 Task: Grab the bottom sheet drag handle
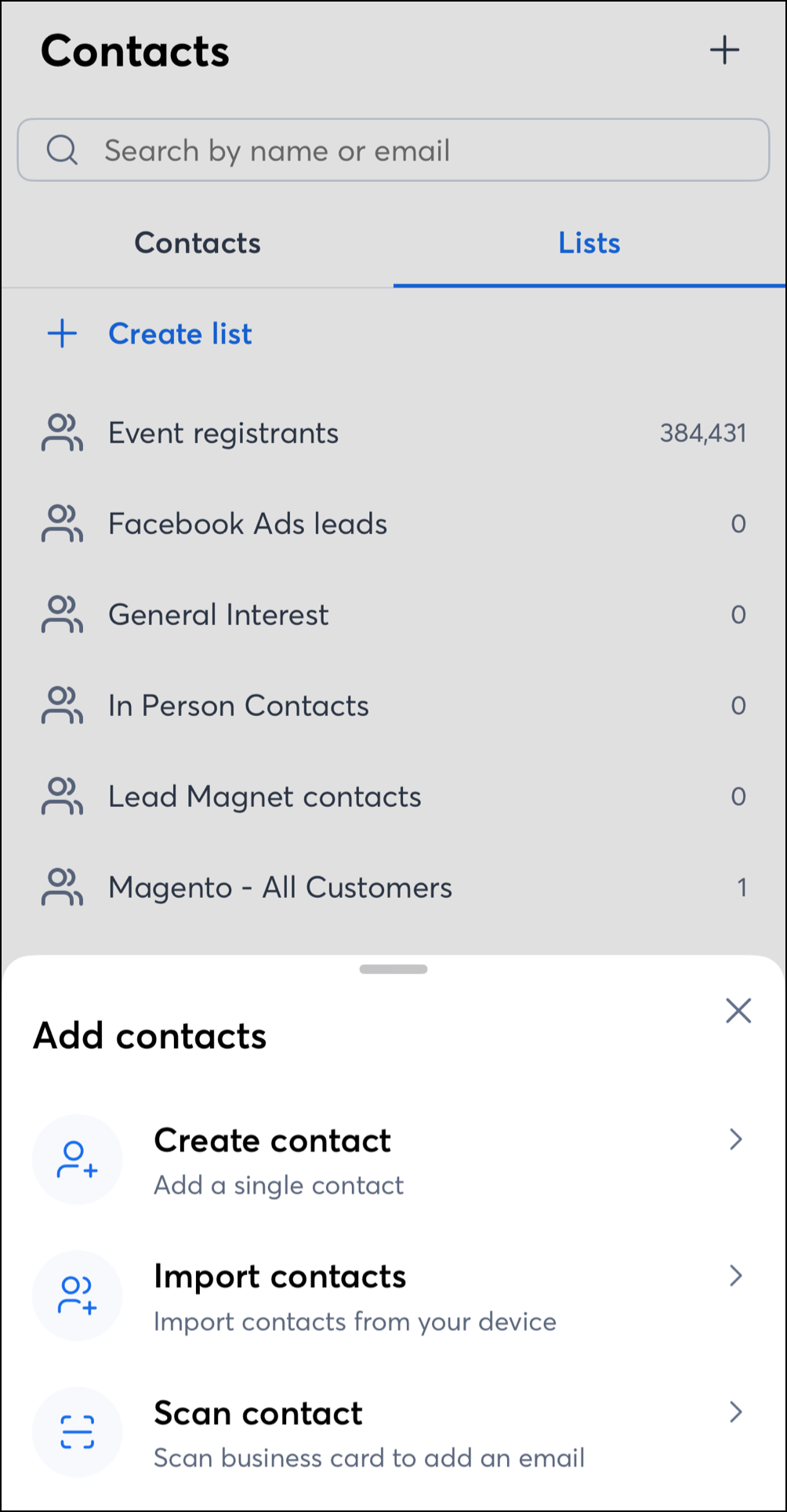tap(393, 969)
